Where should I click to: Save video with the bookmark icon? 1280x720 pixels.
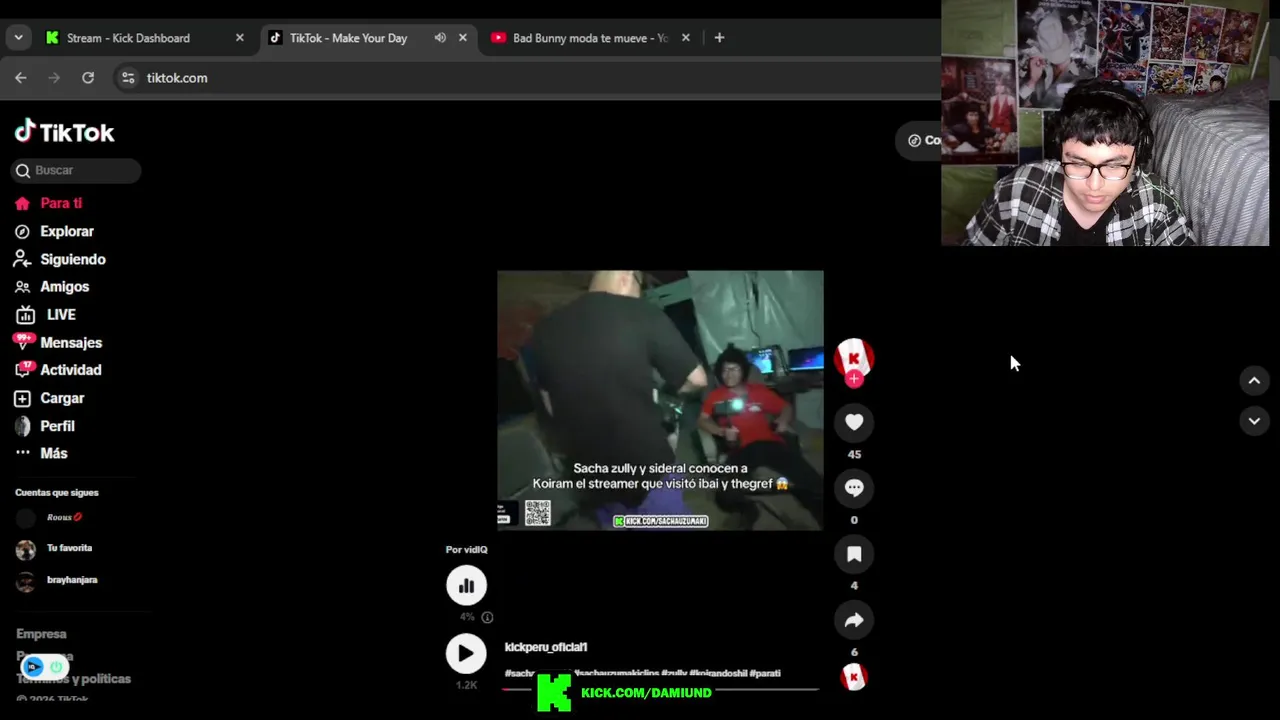pyautogui.click(x=854, y=554)
